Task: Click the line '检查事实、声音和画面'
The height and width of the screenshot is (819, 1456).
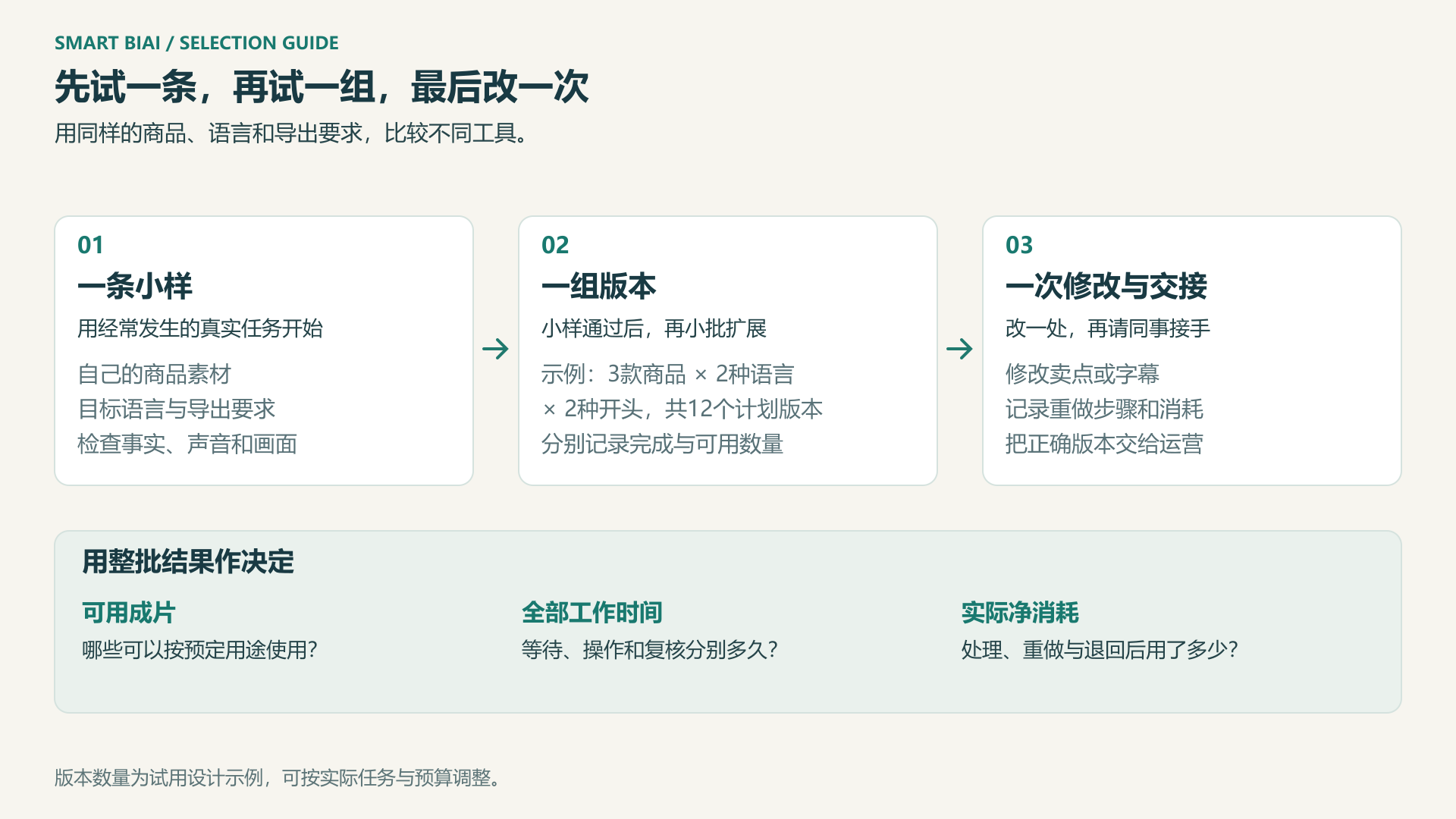Action: pyautogui.click(x=187, y=444)
